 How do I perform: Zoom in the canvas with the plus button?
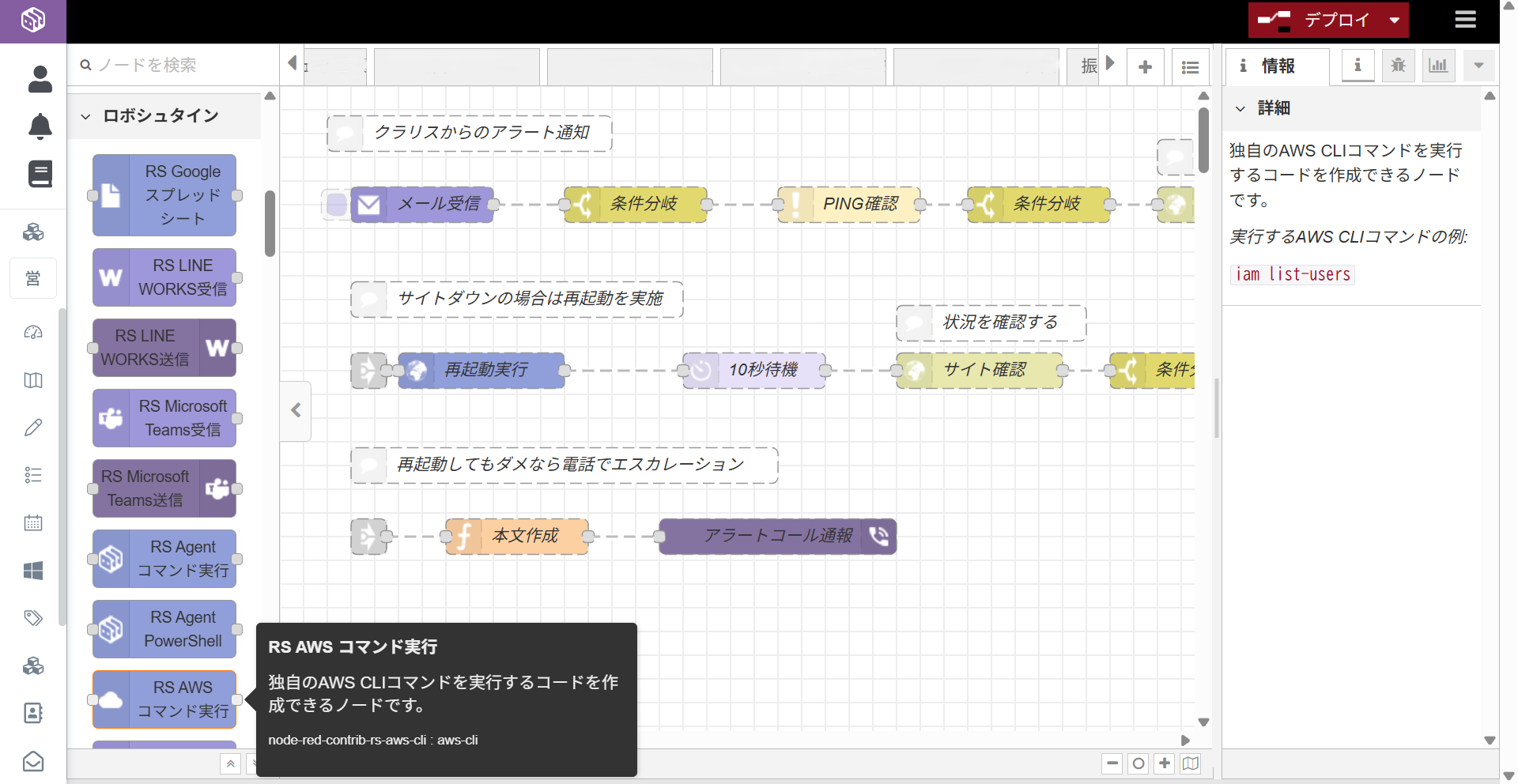[1165, 763]
